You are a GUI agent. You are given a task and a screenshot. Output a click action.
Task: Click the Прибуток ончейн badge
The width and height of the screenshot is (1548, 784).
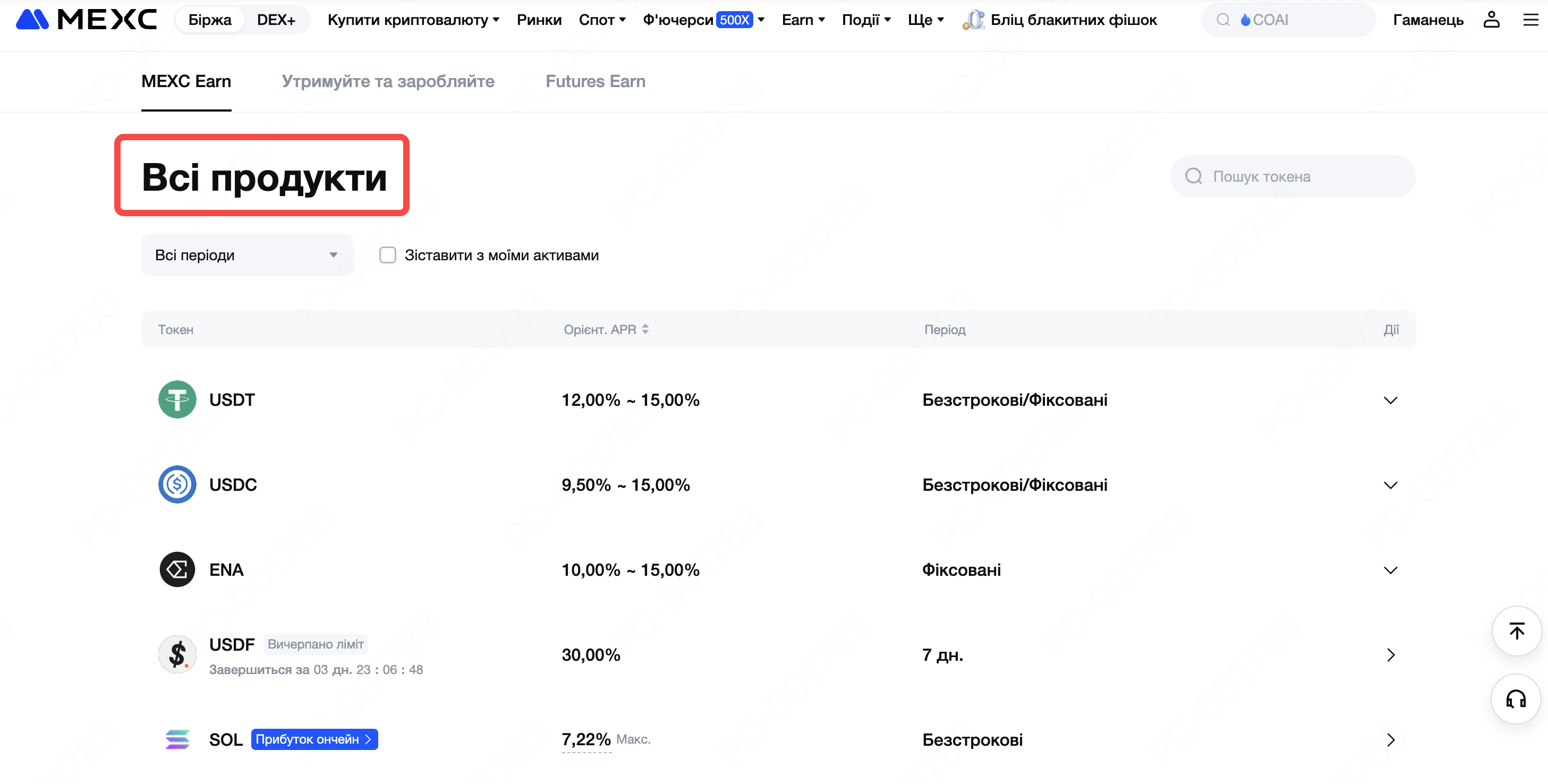[x=313, y=739]
